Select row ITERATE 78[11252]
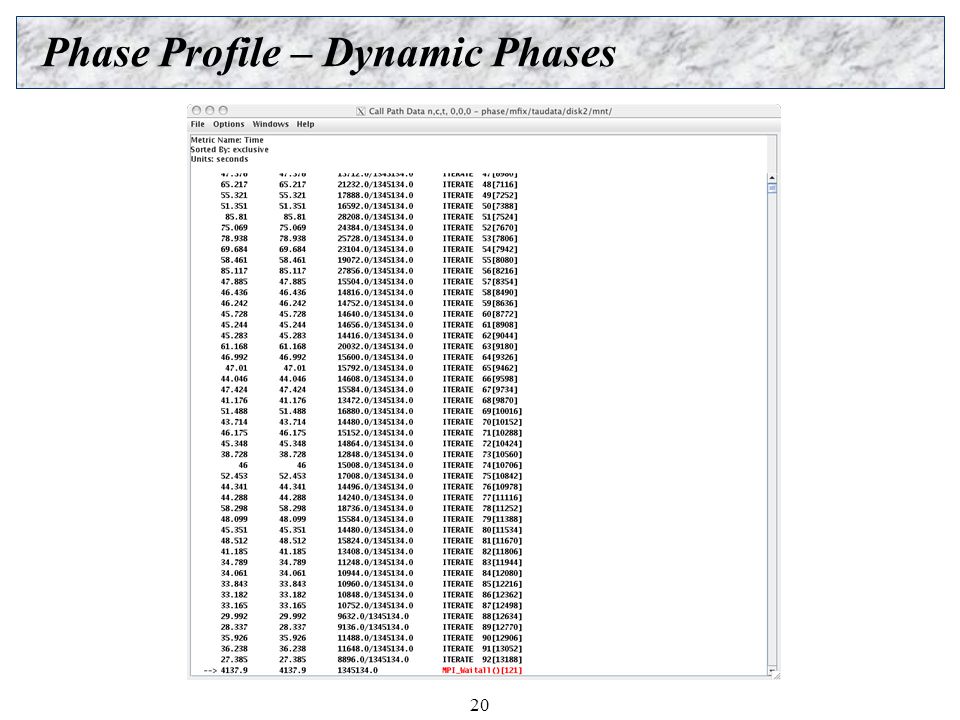960x720 pixels. click(x=371, y=508)
